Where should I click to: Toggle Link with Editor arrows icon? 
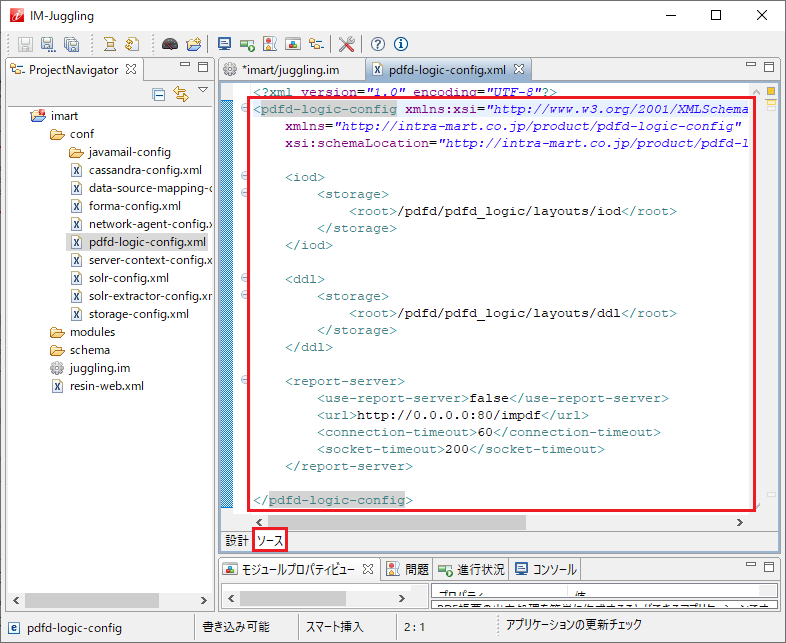pyautogui.click(x=181, y=94)
